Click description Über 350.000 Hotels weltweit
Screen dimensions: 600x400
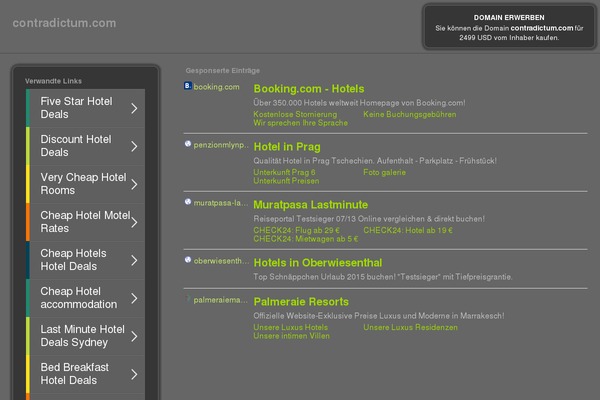[359, 103]
